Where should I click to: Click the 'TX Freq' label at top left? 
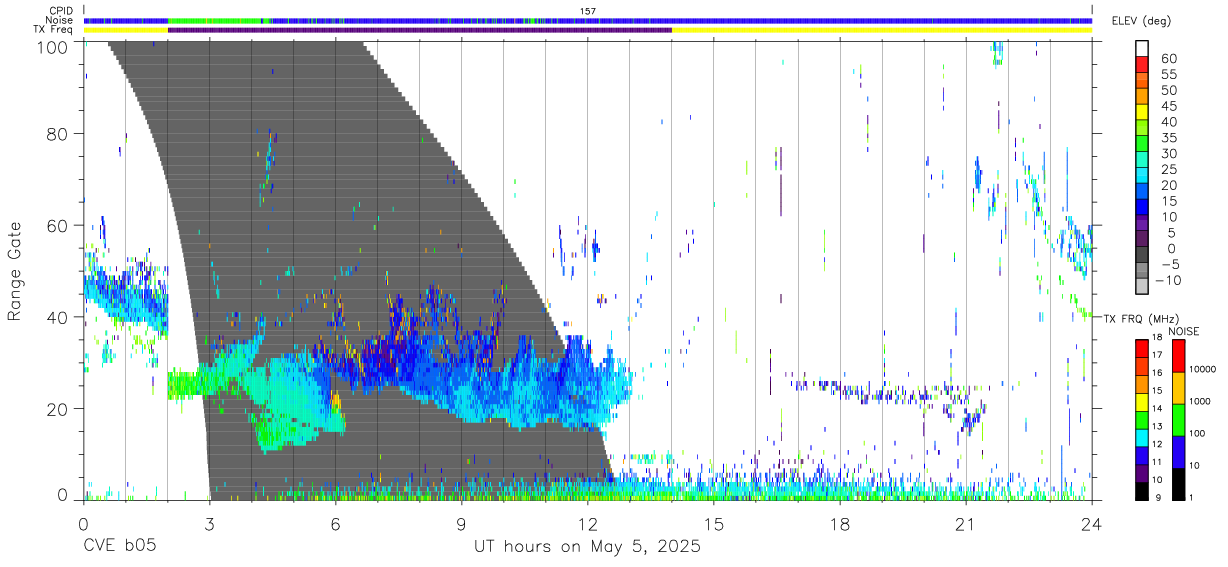[x=54, y=30]
